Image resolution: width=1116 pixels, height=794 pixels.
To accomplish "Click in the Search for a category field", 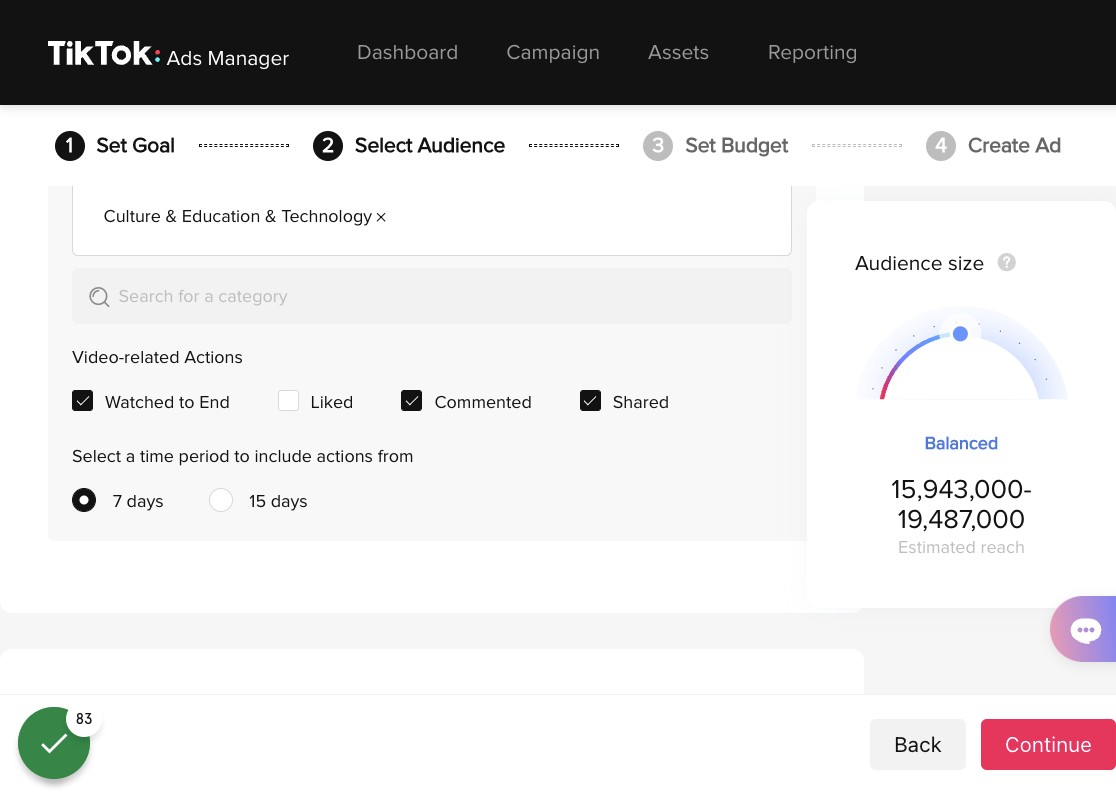I will point(431,296).
